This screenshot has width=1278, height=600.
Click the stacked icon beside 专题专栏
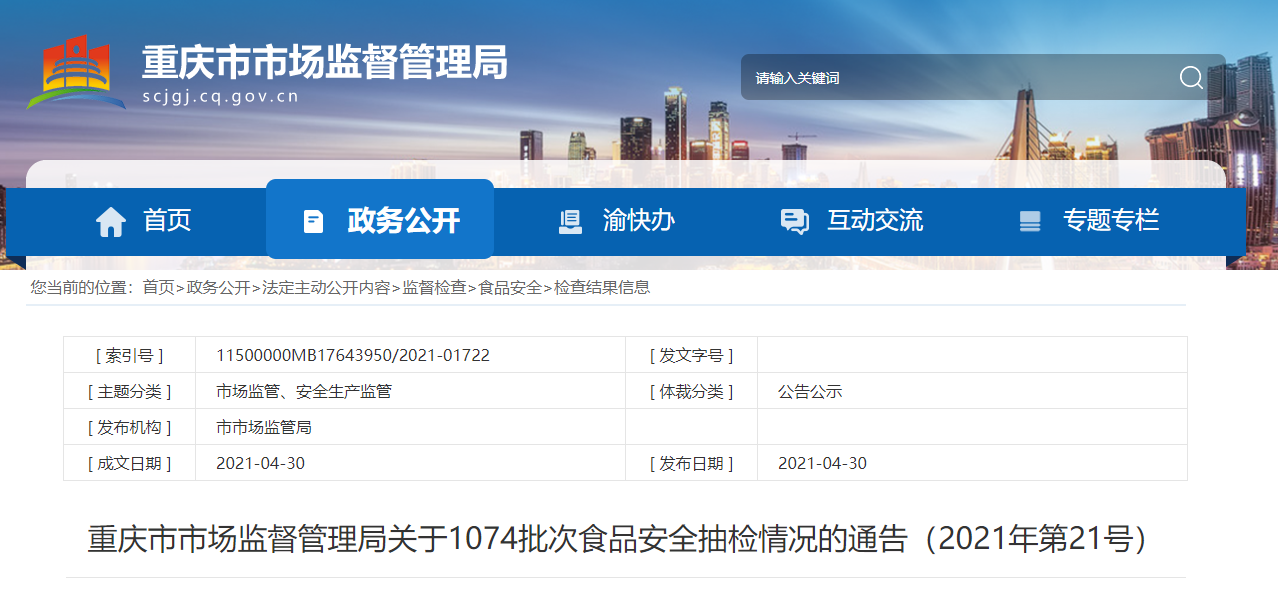(1030, 221)
